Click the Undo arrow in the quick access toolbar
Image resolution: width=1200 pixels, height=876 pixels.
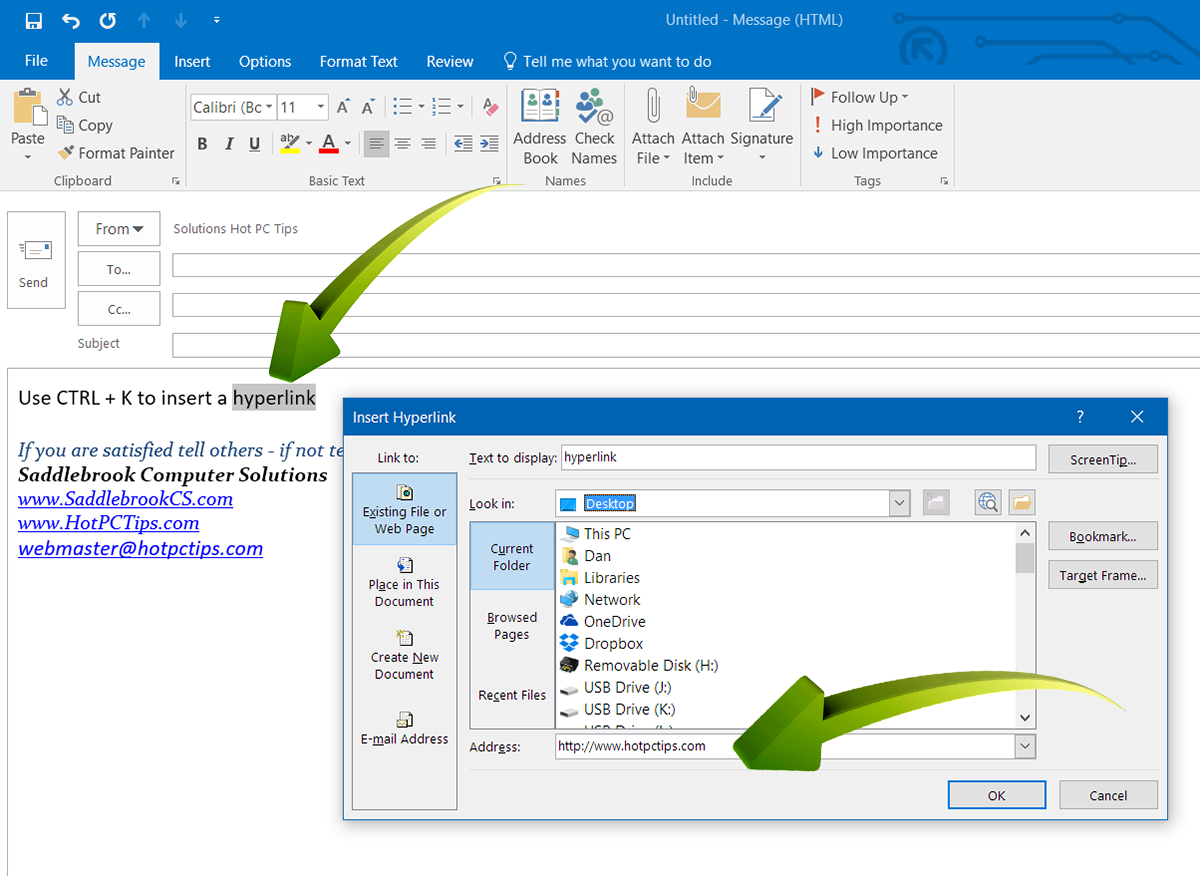point(71,20)
